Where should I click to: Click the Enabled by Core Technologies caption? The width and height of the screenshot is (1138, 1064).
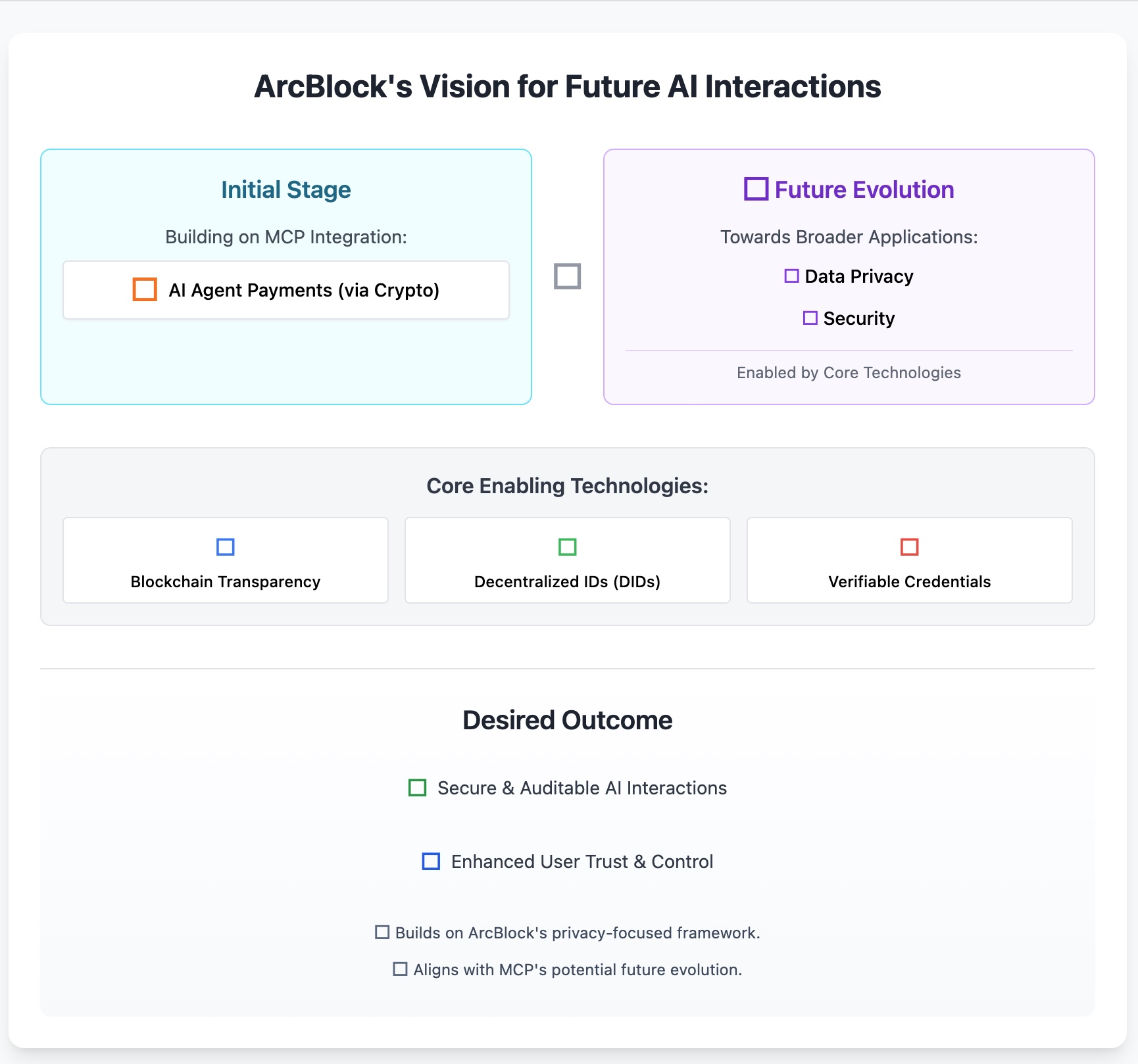[x=849, y=373]
